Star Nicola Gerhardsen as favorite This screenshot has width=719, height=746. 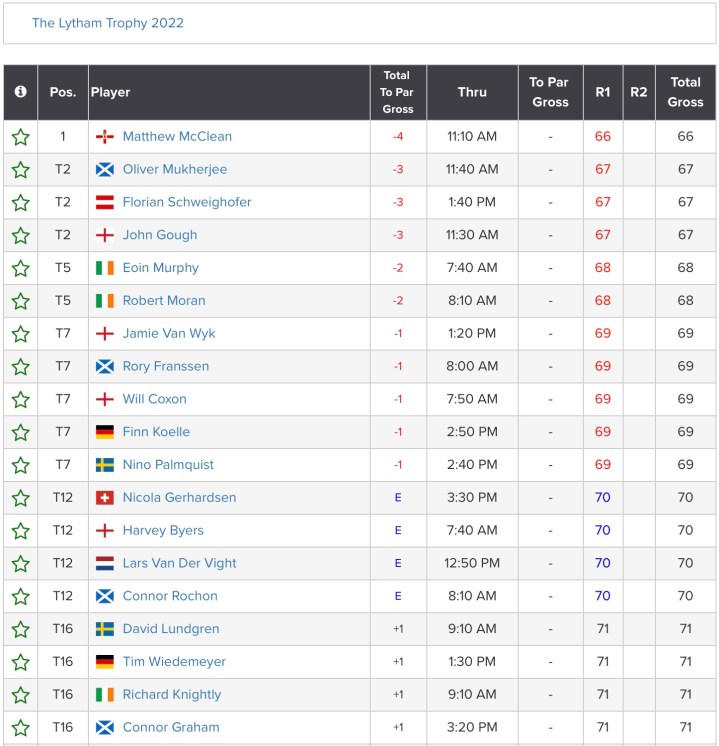click(20, 498)
